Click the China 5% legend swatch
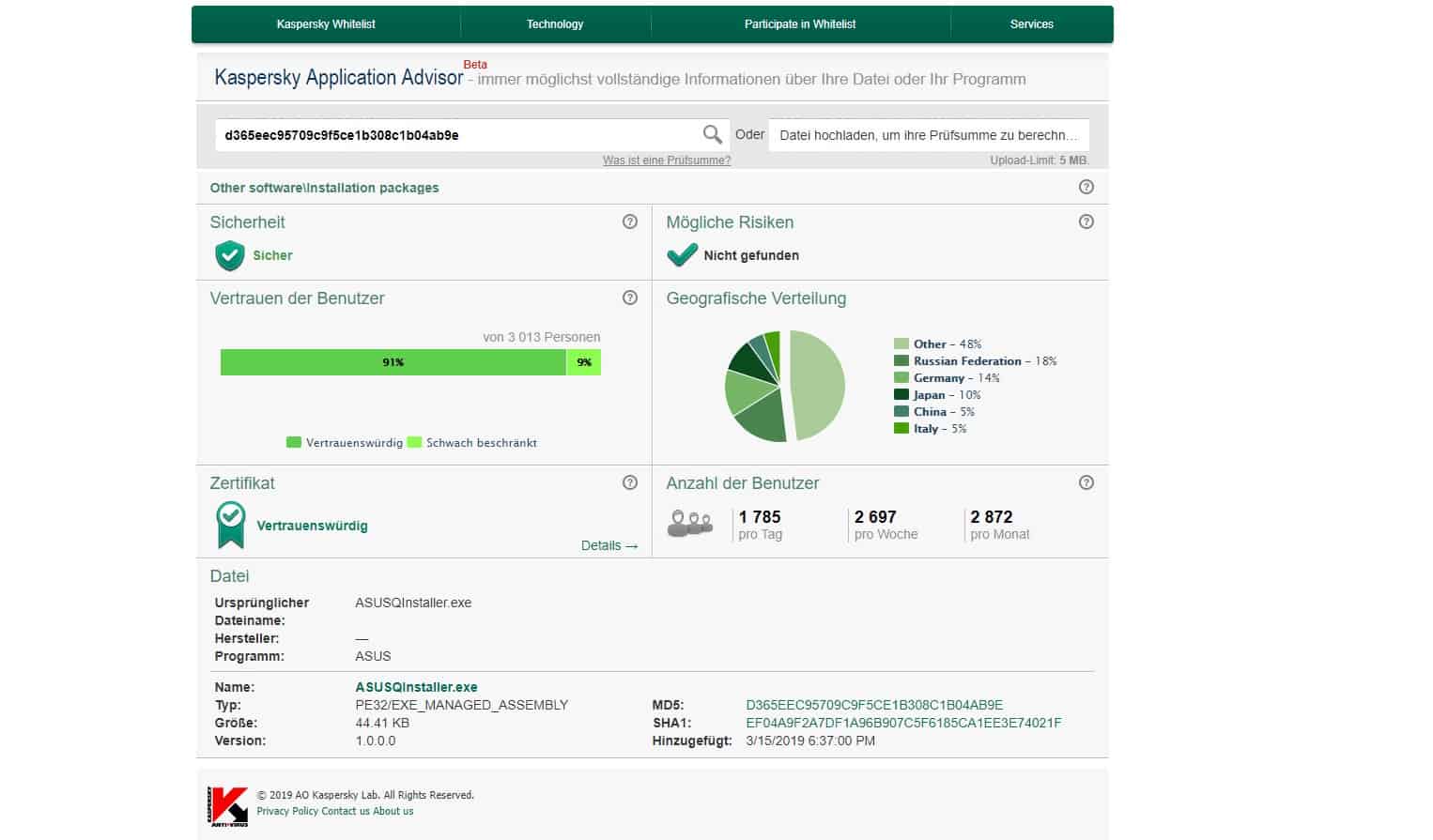 pos(901,412)
